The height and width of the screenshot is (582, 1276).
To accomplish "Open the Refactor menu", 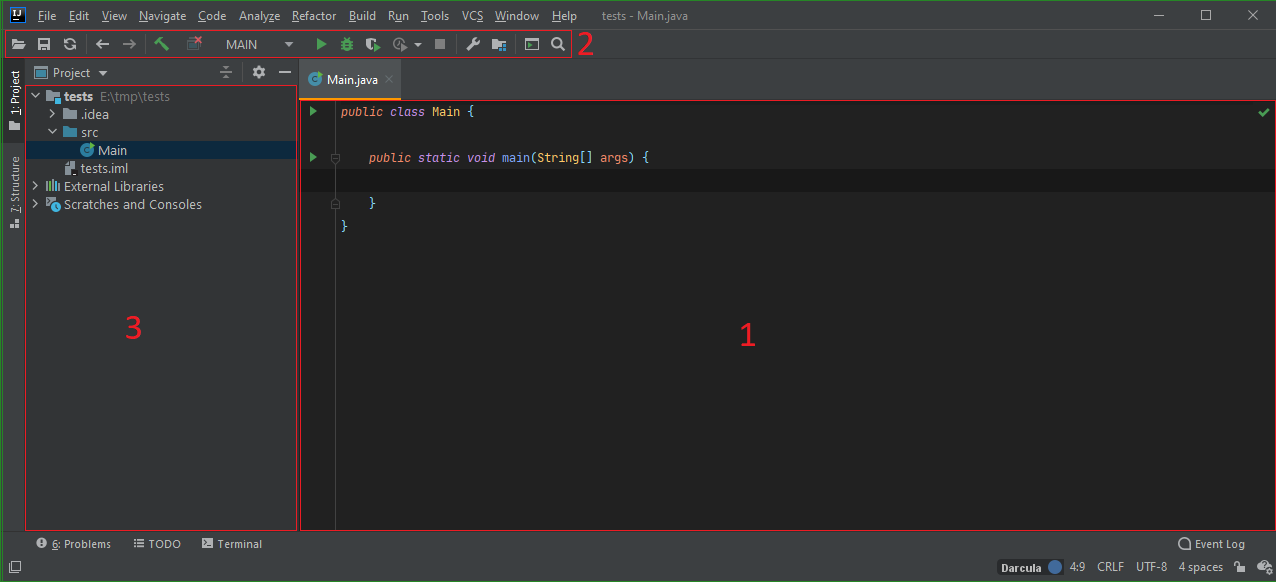I will [x=313, y=15].
